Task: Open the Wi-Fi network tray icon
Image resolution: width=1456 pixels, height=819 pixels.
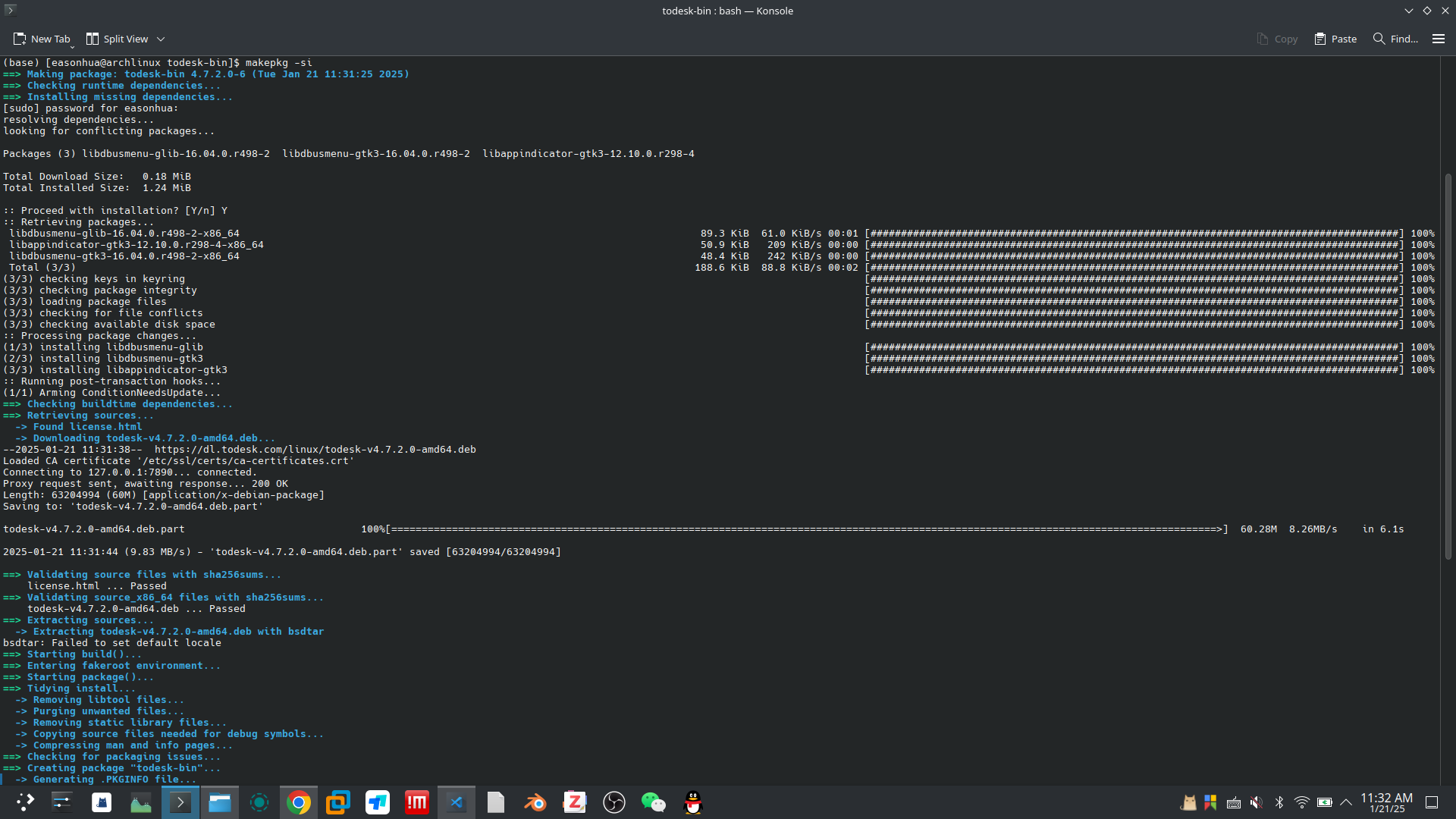Action: tap(1302, 802)
